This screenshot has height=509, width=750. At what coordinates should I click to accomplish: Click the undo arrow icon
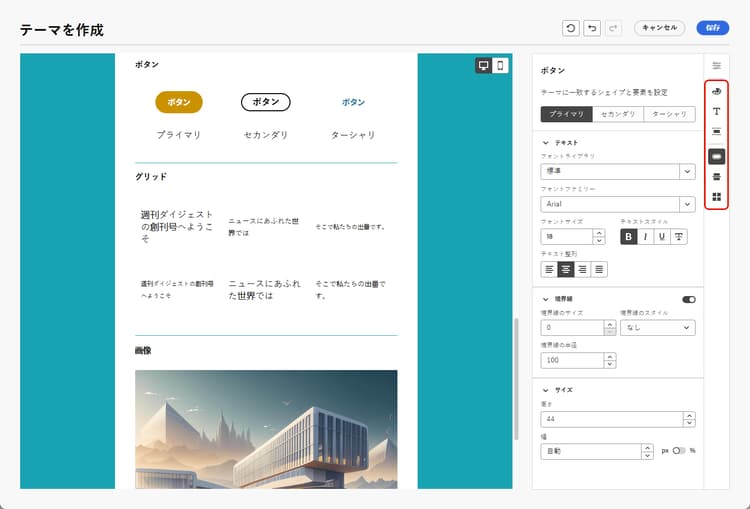(592, 28)
